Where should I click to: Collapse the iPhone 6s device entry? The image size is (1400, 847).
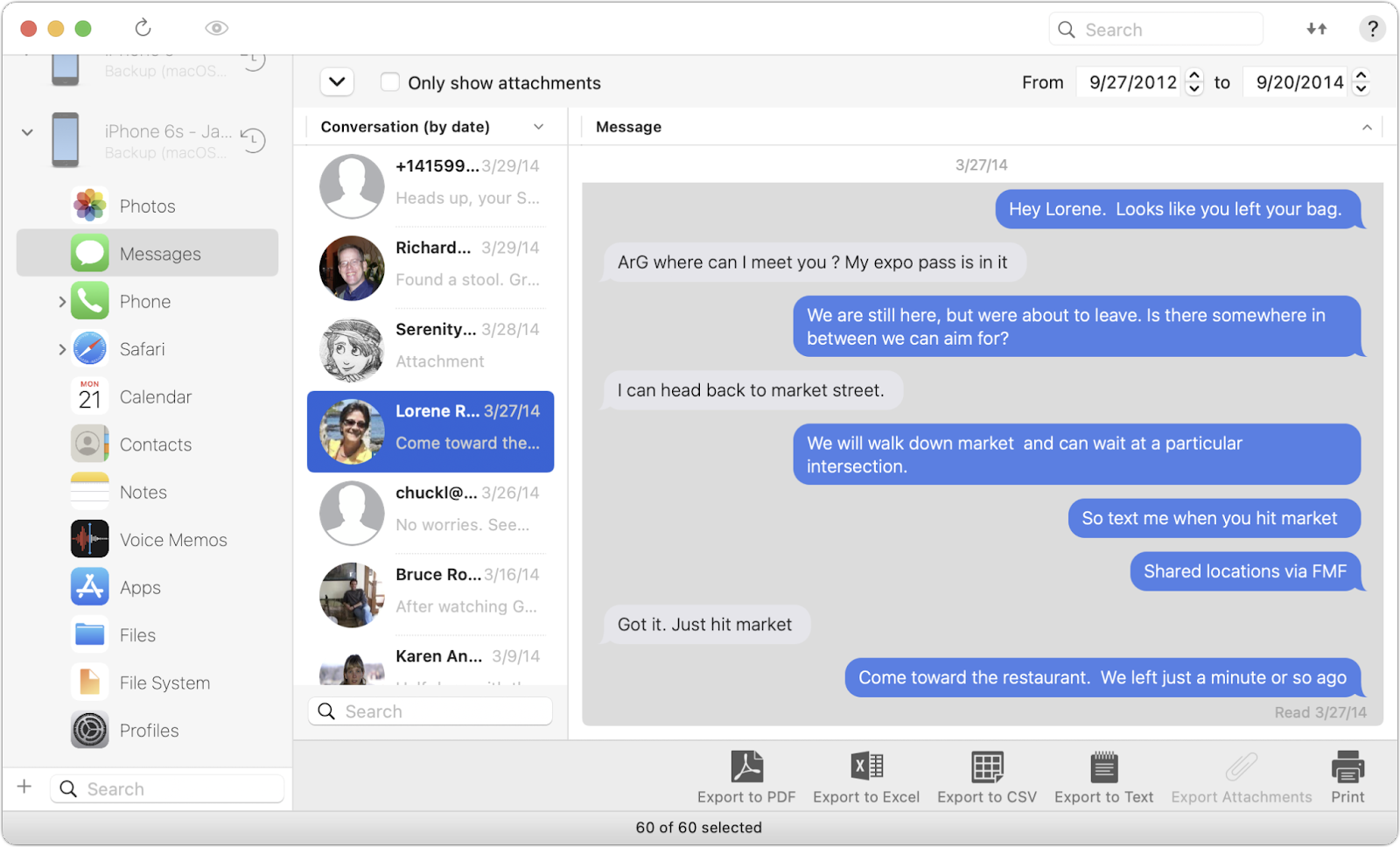(x=27, y=132)
